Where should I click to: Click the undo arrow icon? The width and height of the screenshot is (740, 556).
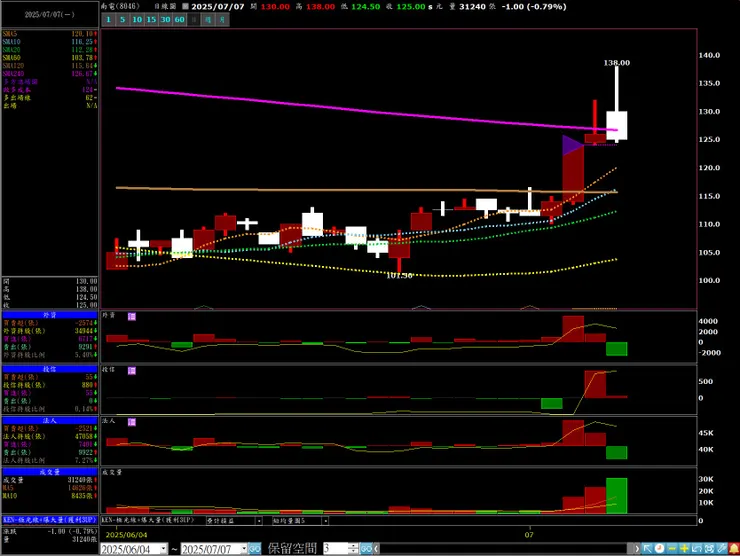(697, 549)
